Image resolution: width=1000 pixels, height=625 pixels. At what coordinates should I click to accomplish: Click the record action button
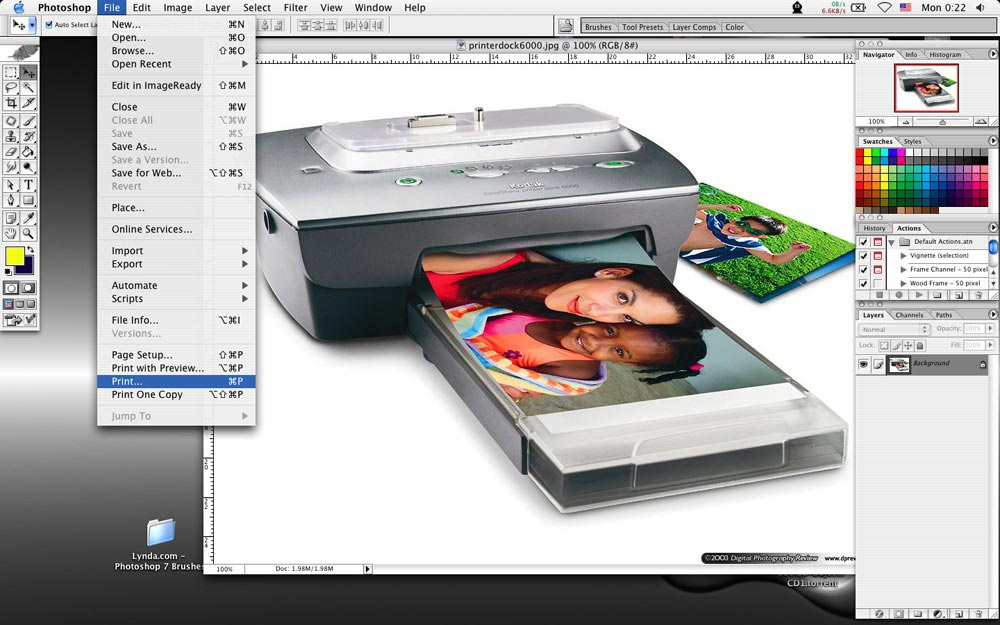pyautogui.click(x=899, y=295)
